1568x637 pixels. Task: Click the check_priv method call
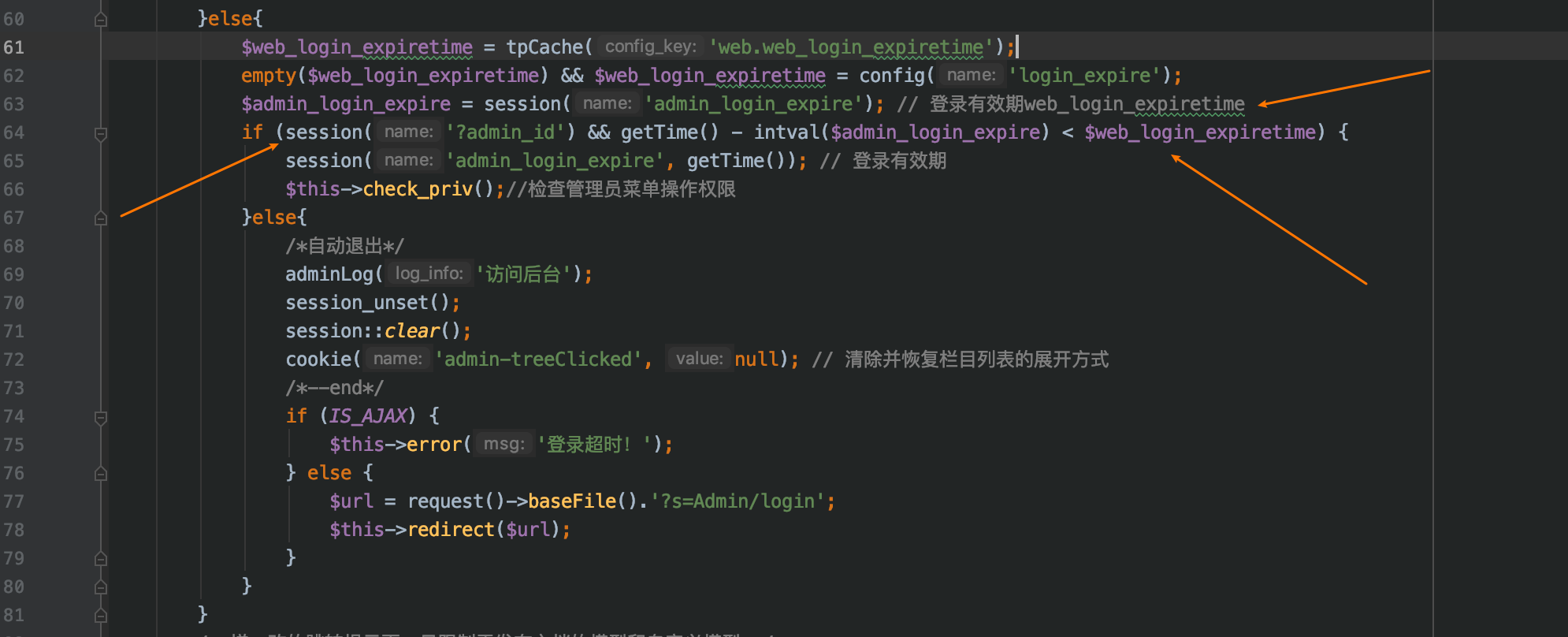pyautogui.click(x=417, y=189)
